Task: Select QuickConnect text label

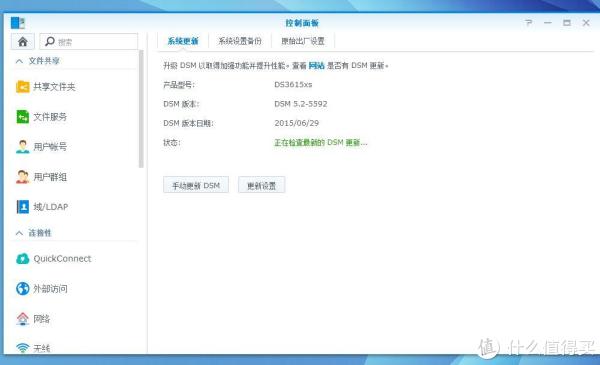Action: click(x=62, y=259)
